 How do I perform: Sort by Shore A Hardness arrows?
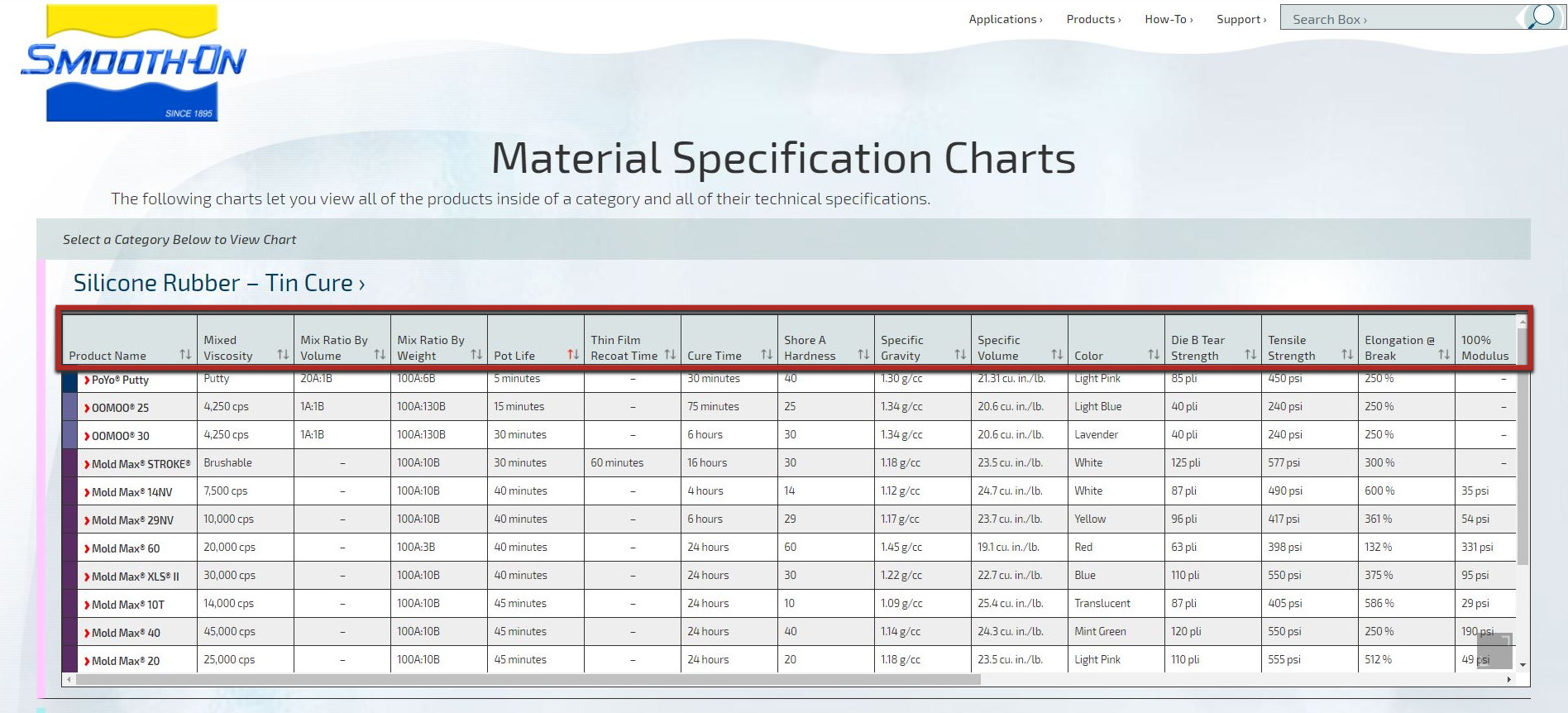863,354
